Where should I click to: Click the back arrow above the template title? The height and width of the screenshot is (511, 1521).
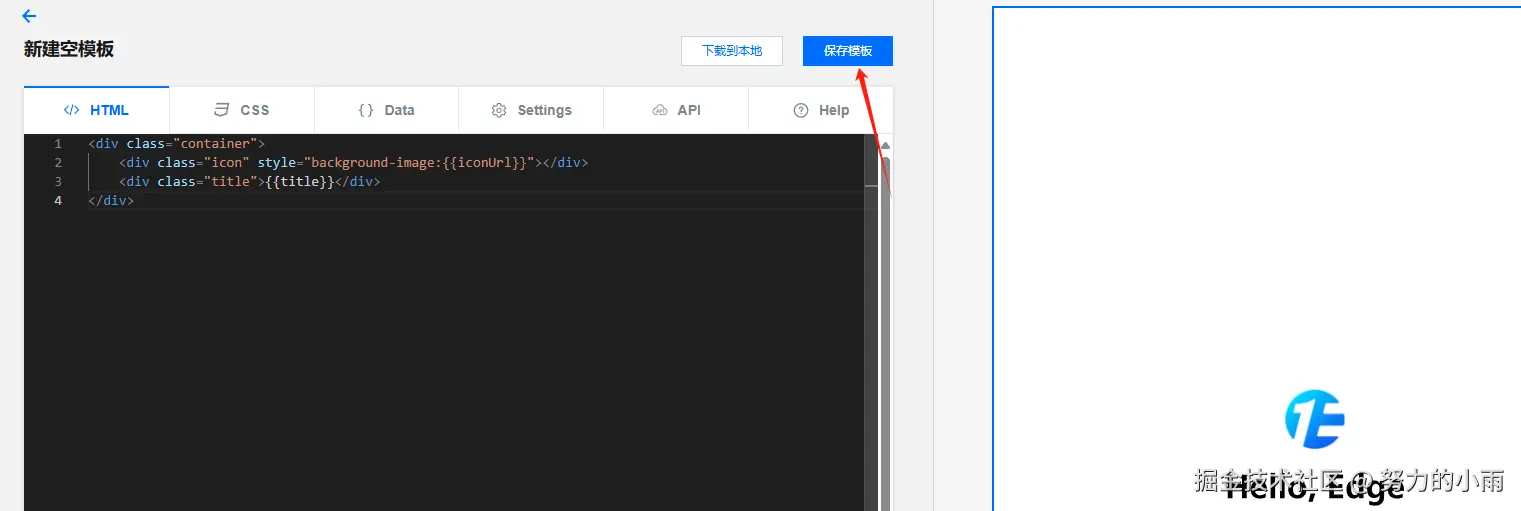click(x=29, y=16)
